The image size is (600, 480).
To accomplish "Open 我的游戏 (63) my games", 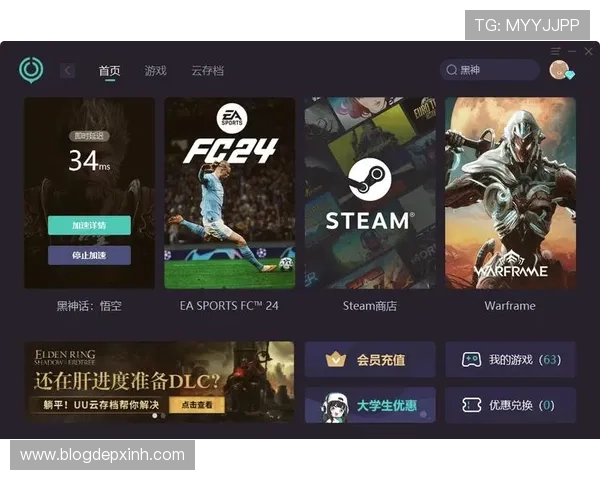I will [x=510, y=359].
